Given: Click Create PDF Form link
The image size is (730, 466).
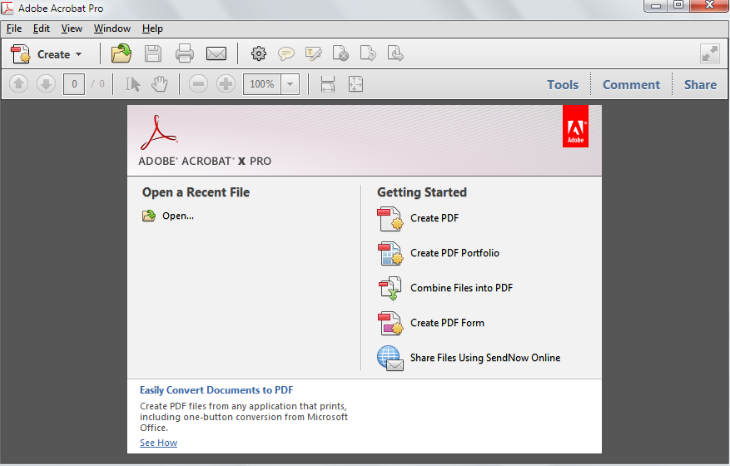Looking at the screenshot, I should [447, 323].
